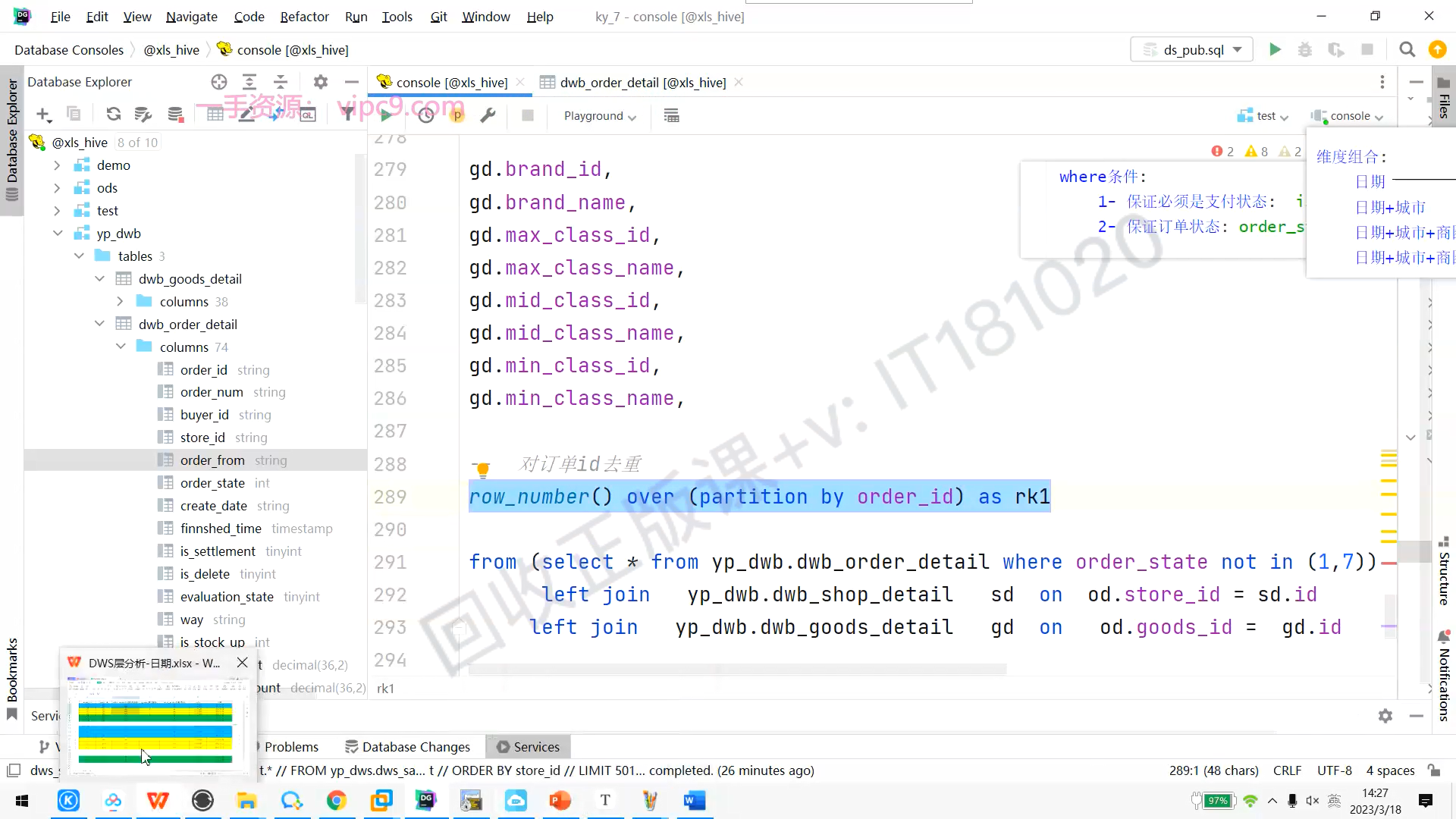Screen dimensions: 1456x819
Task: Collapse the yp_dwb schema node
Action: coord(58,234)
